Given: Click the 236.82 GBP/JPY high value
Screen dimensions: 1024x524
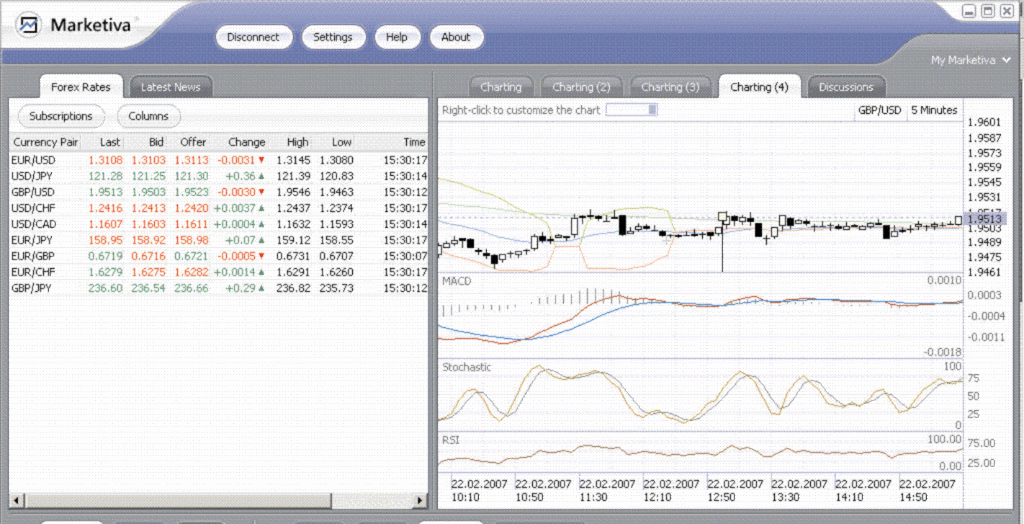Looking at the screenshot, I should tap(293, 288).
